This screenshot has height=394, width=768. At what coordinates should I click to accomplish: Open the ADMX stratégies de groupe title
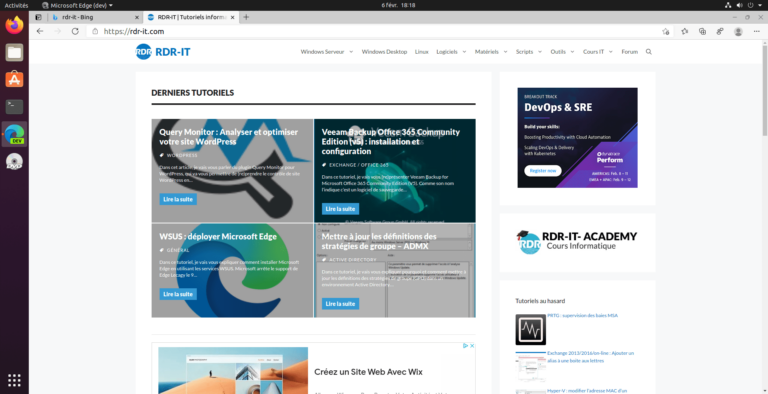[x=379, y=241]
